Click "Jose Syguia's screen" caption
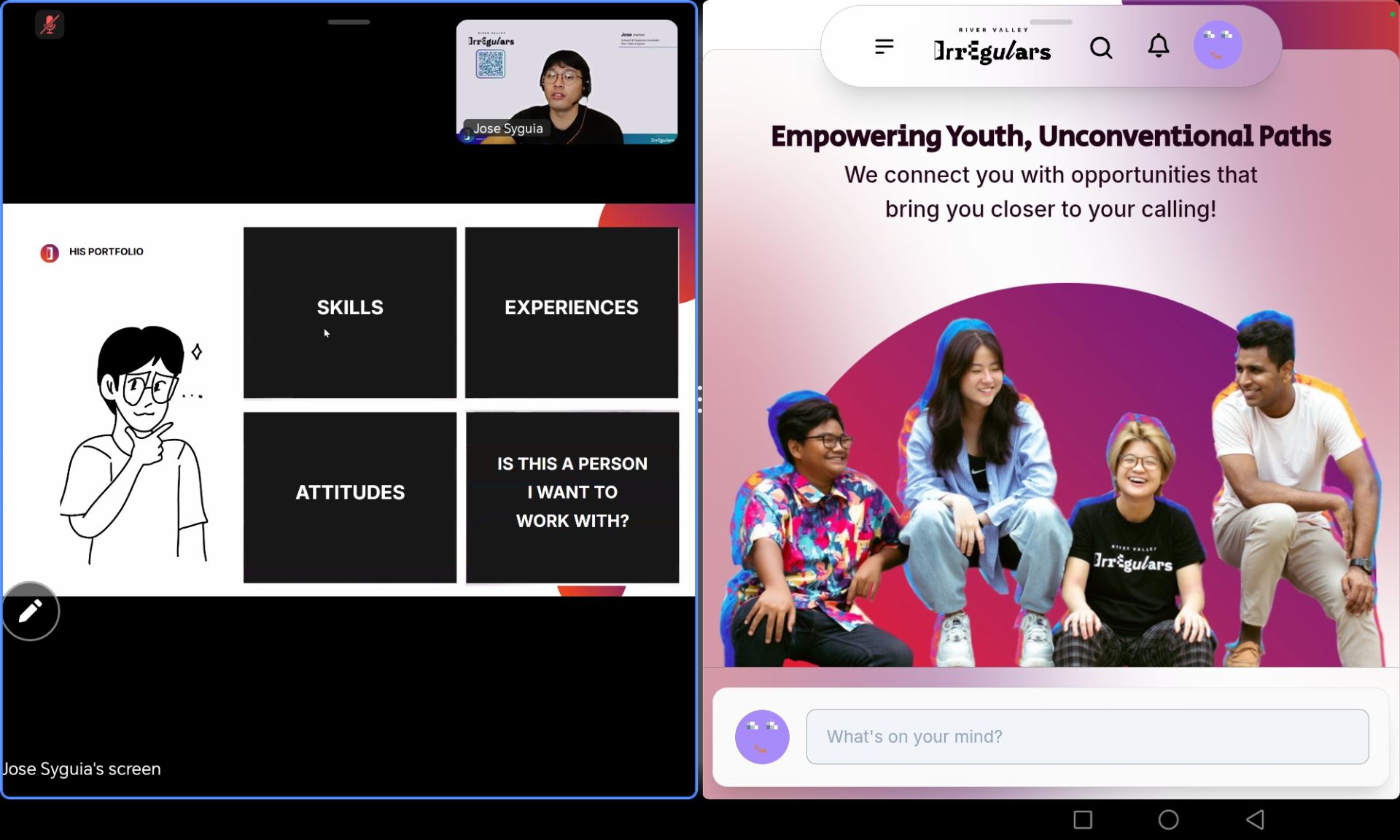1400x840 pixels. [81, 769]
